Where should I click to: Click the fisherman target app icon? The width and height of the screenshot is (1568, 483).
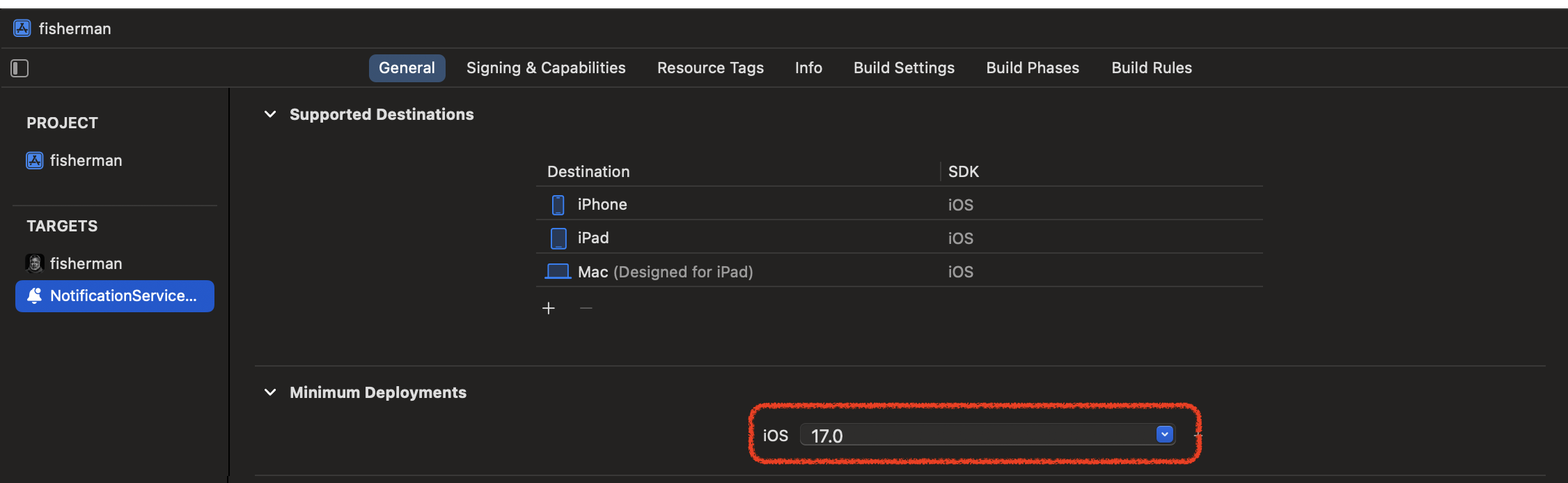(x=35, y=263)
